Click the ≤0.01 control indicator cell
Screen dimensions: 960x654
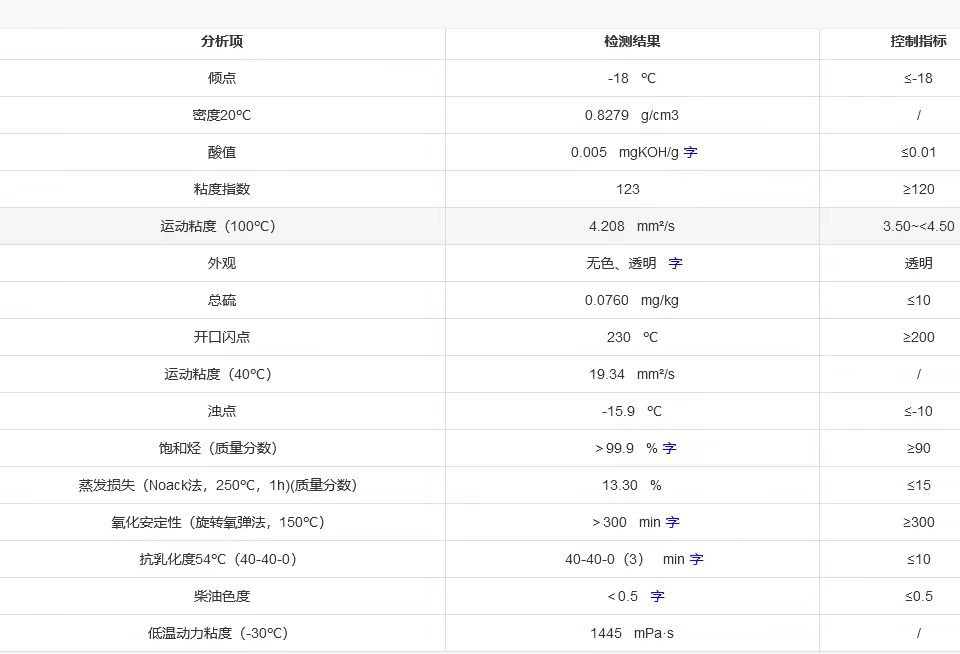pos(917,152)
